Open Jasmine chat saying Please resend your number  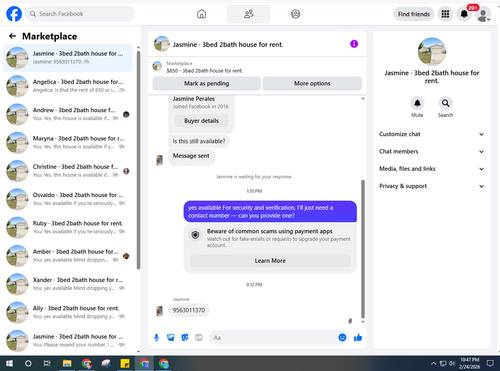[68, 341]
